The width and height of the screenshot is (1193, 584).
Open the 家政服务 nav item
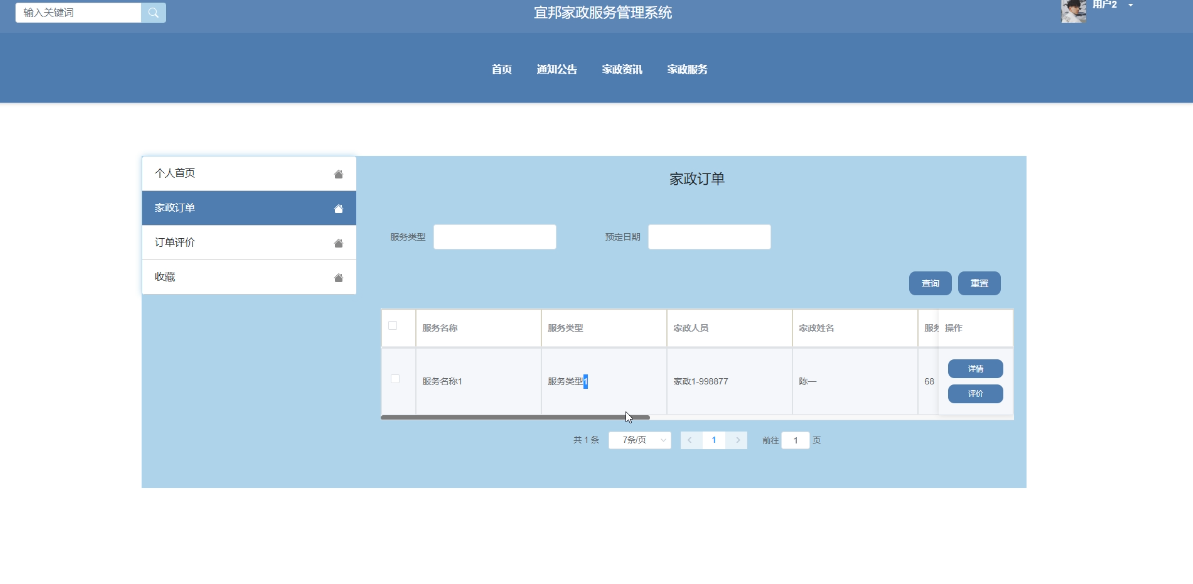pyautogui.click(x=688, y=69)
